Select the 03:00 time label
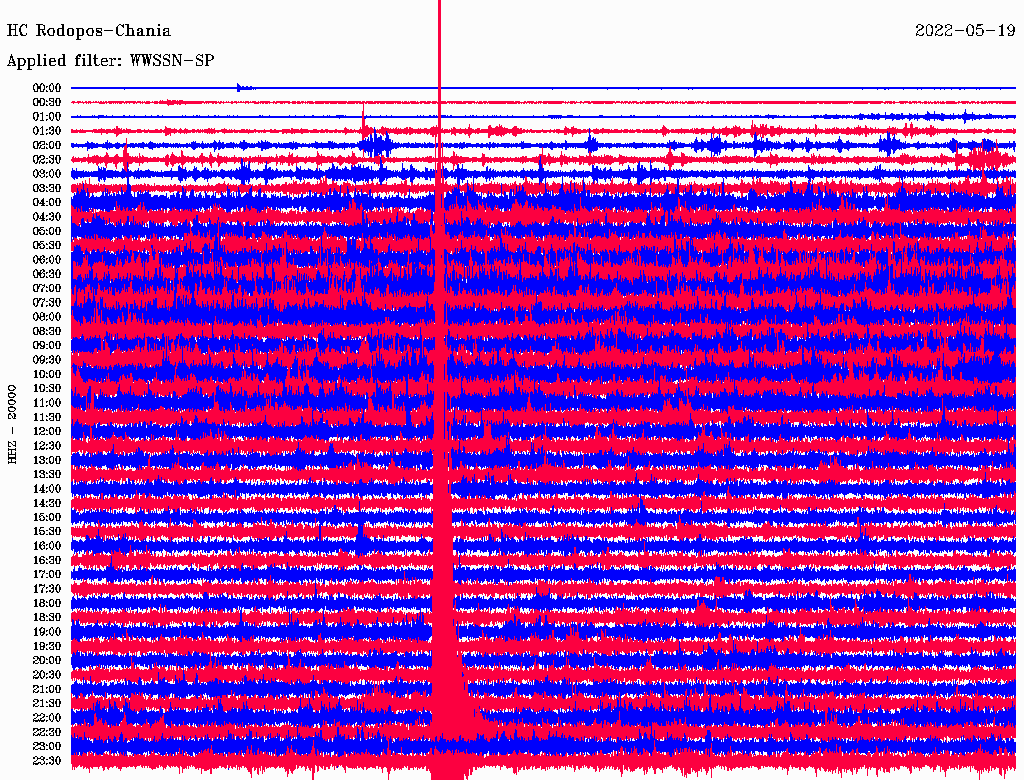Screen dimensions: 1024x780 pyautogui.click(x=47, y=174)
